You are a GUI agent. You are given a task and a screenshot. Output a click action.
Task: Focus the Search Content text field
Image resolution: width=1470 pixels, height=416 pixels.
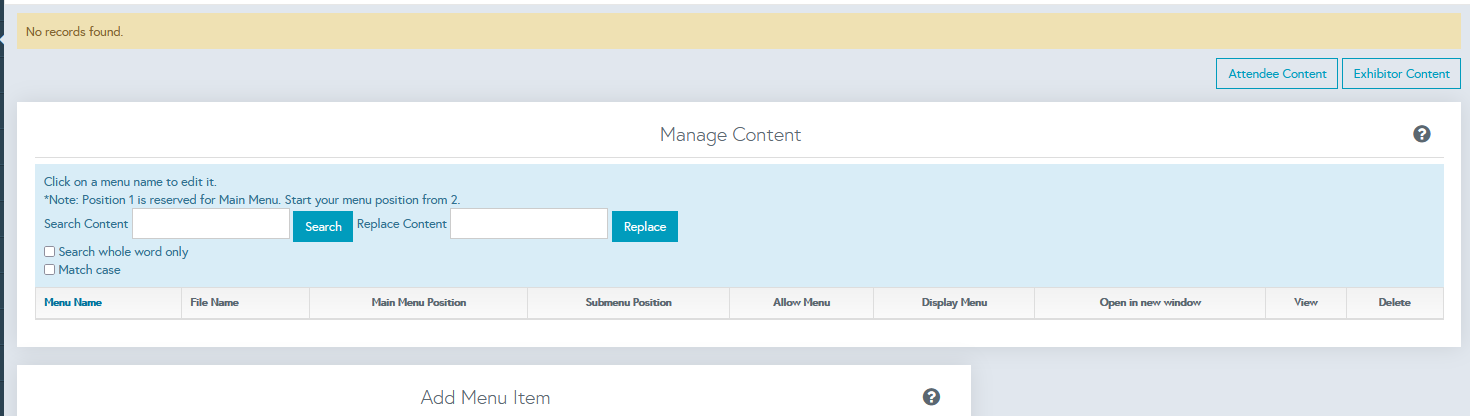[x=211, y=224]
